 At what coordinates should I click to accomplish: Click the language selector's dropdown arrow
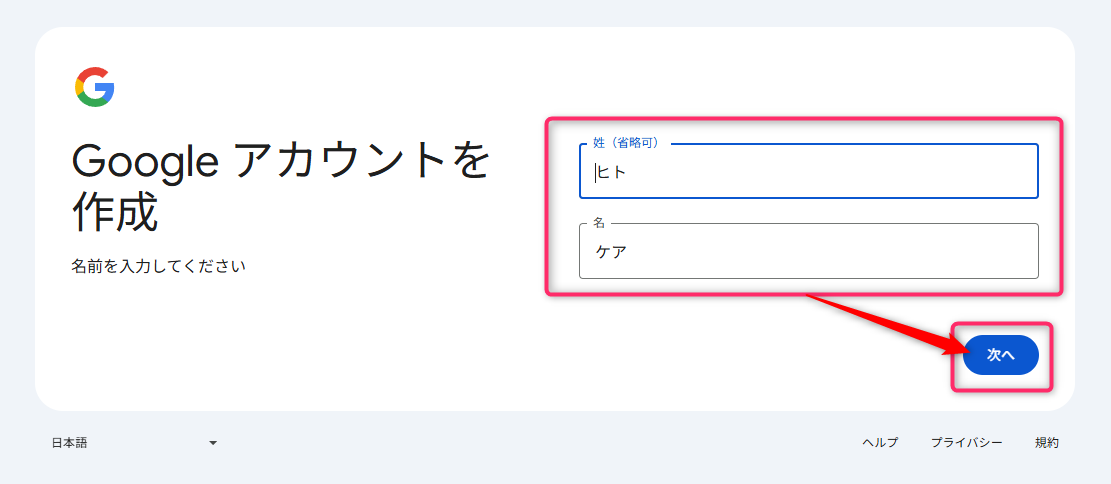(213, 443)
